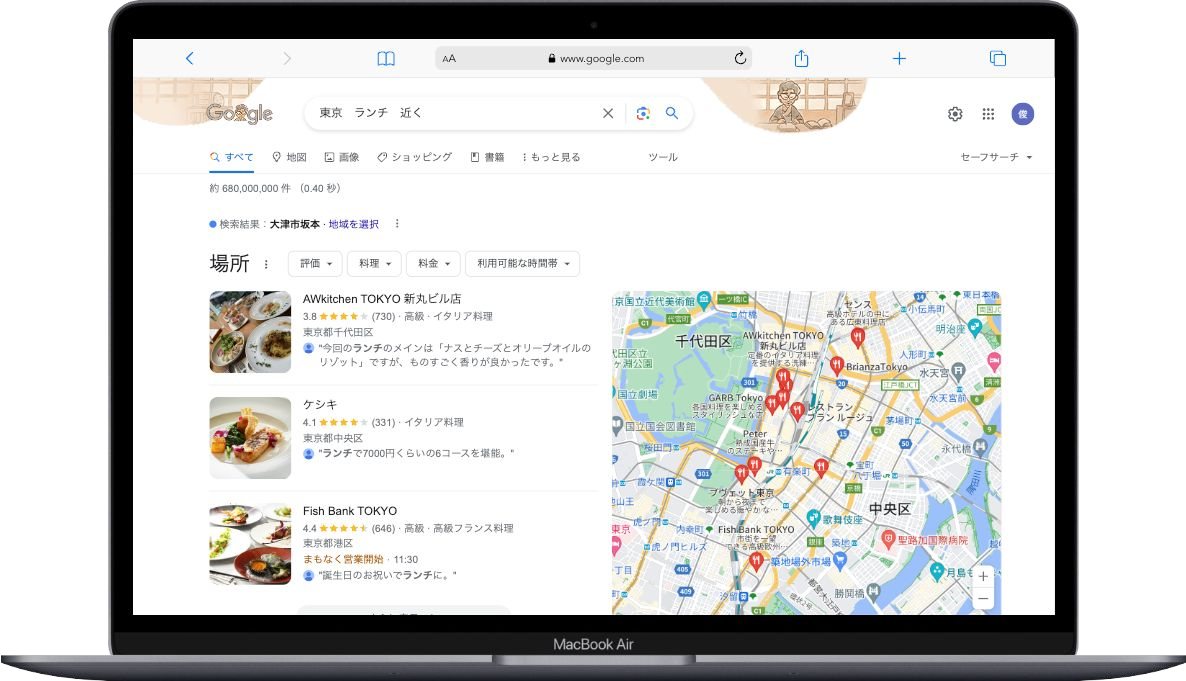
Task: Open the Safari bookmarks book icon
Action: (386, 58)
